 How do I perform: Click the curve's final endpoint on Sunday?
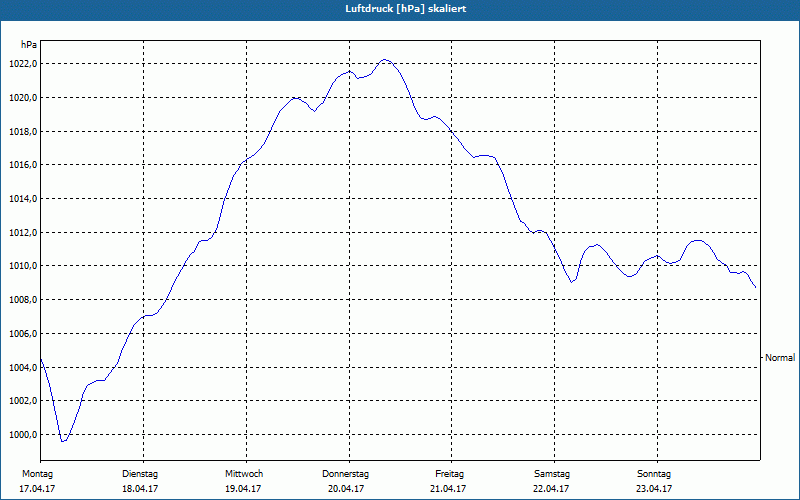(756, 287)
